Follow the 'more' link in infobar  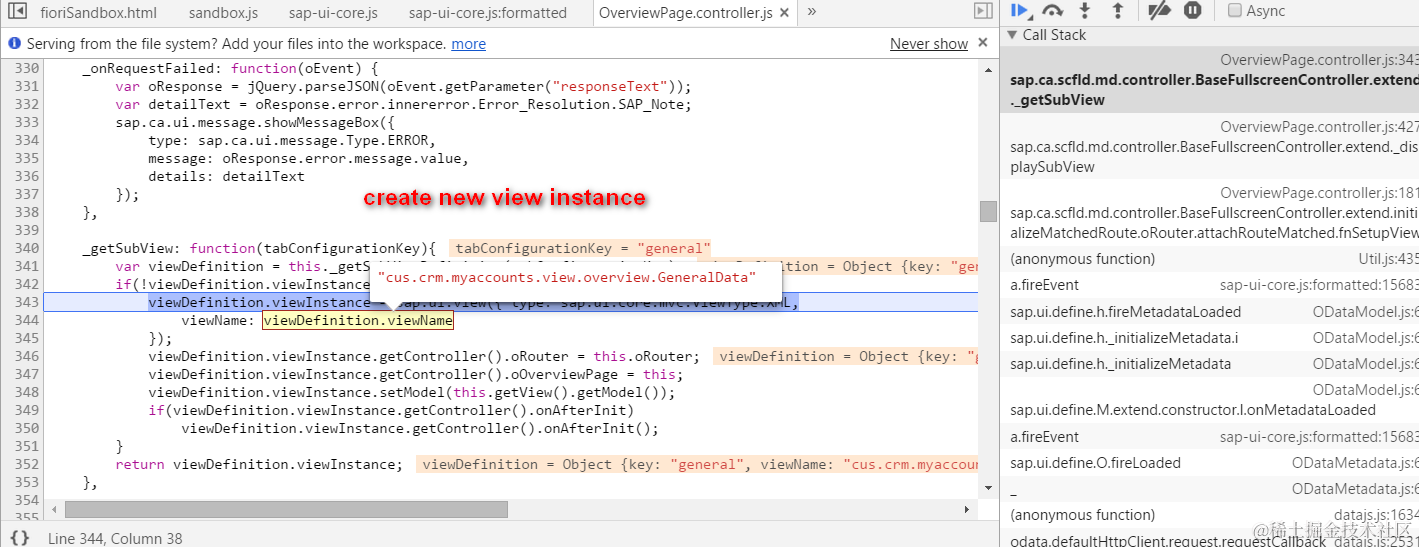(x=468, y=44)
